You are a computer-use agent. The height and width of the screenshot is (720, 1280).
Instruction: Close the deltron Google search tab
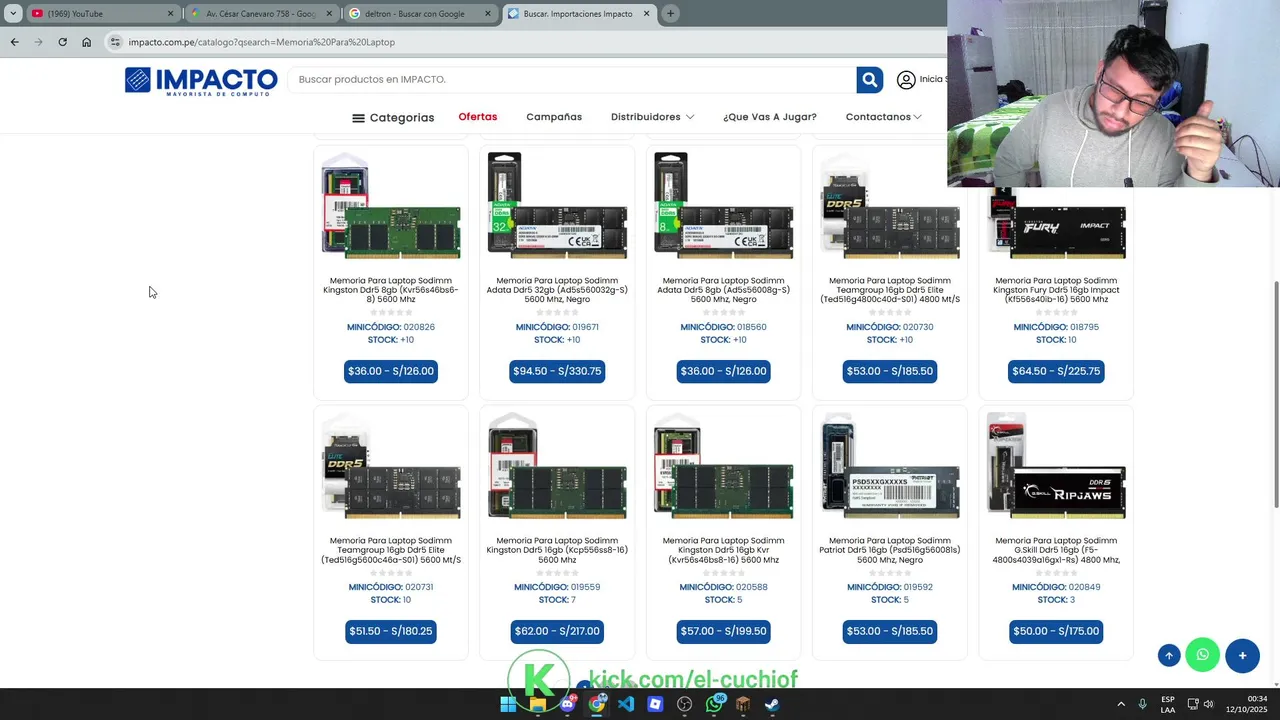[488, 14]
